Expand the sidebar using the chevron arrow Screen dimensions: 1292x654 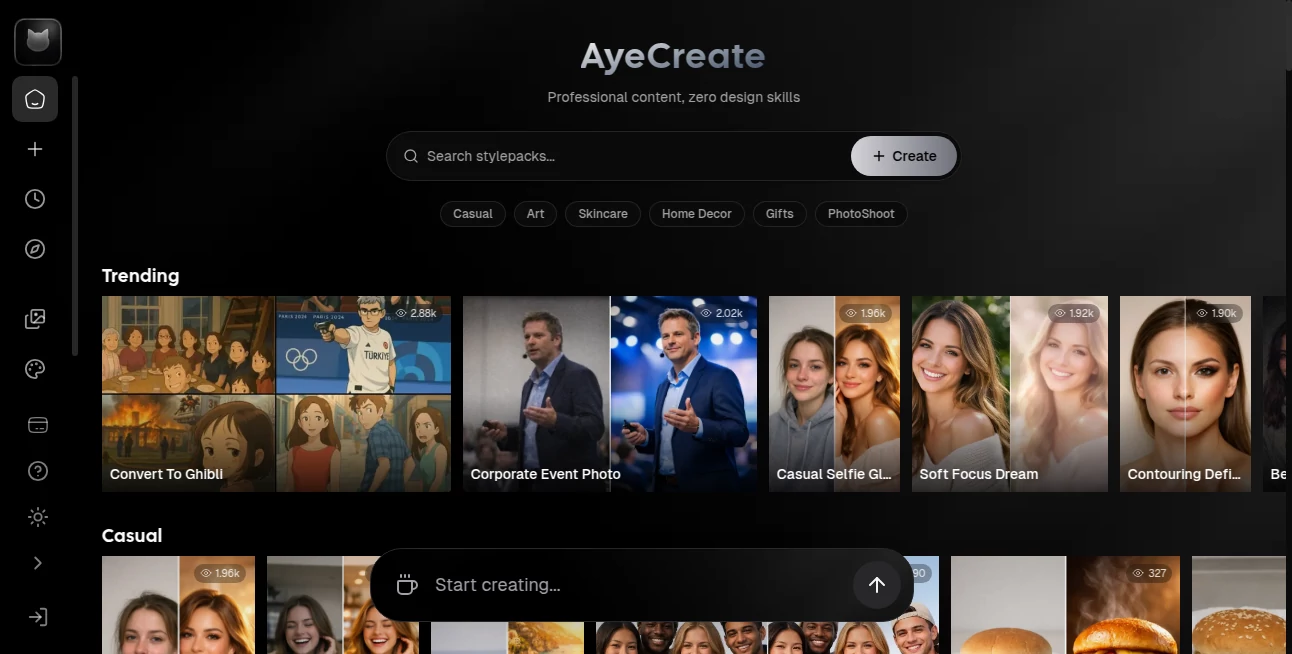pyautogui.click(x=37, y=562)
